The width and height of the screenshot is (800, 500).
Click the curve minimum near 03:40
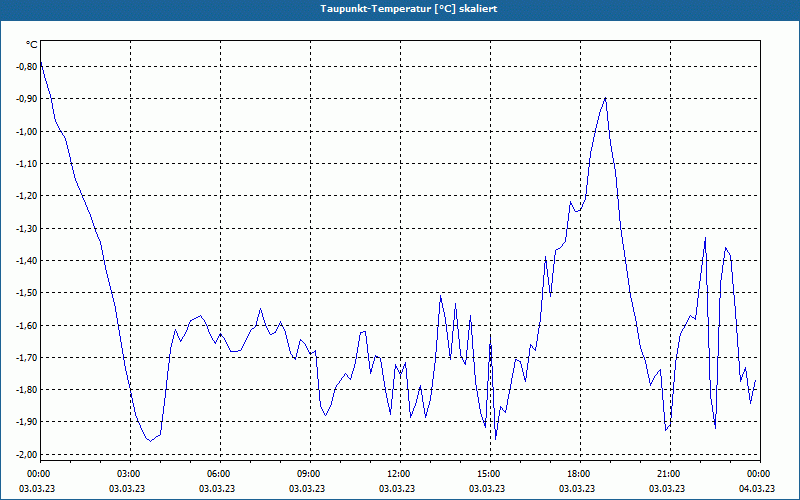[150, 441]
